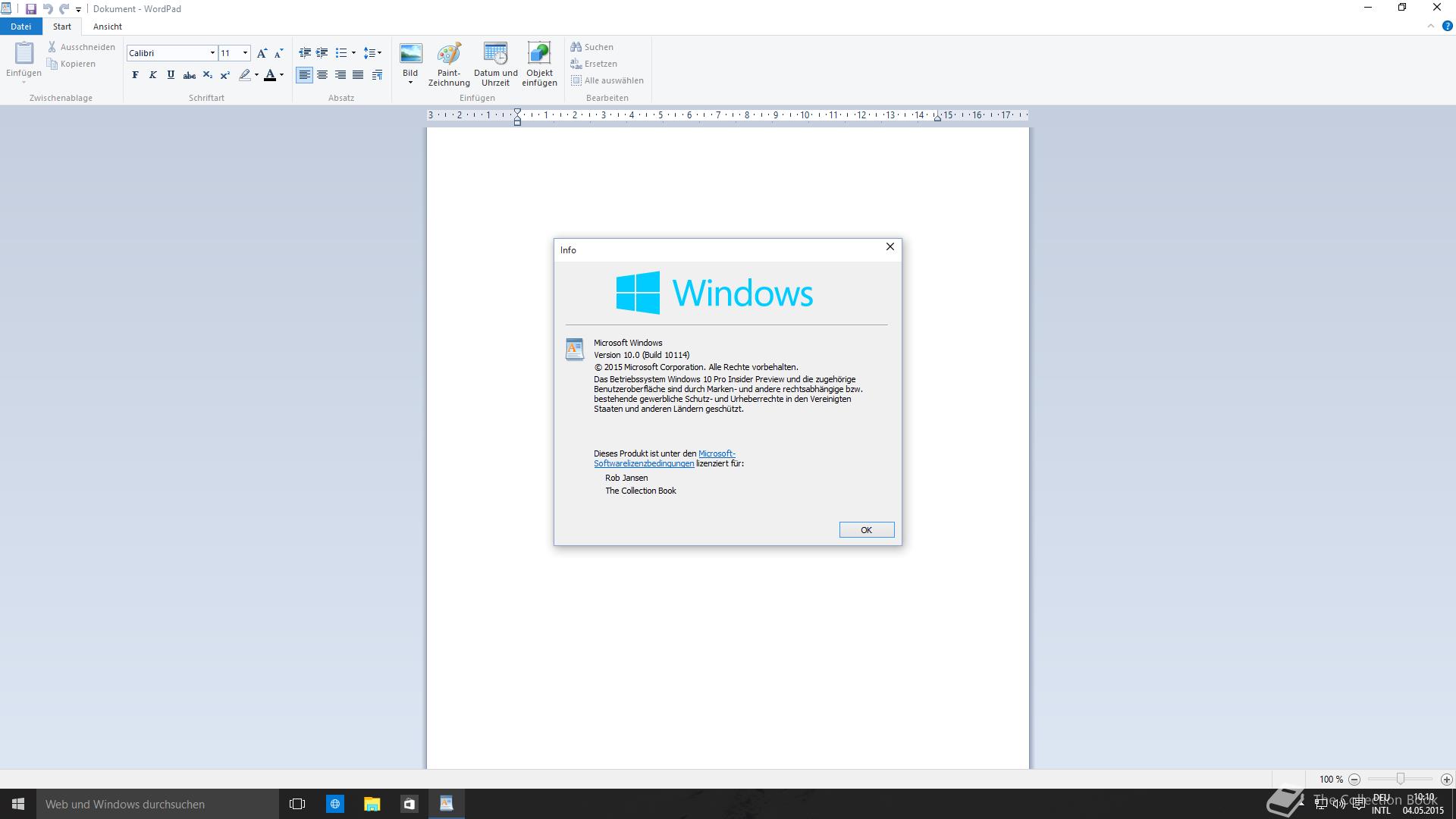1456x819 pixels.
Task: Open Customize Quick Access Toolbar arrow
Action: [78, 10]
